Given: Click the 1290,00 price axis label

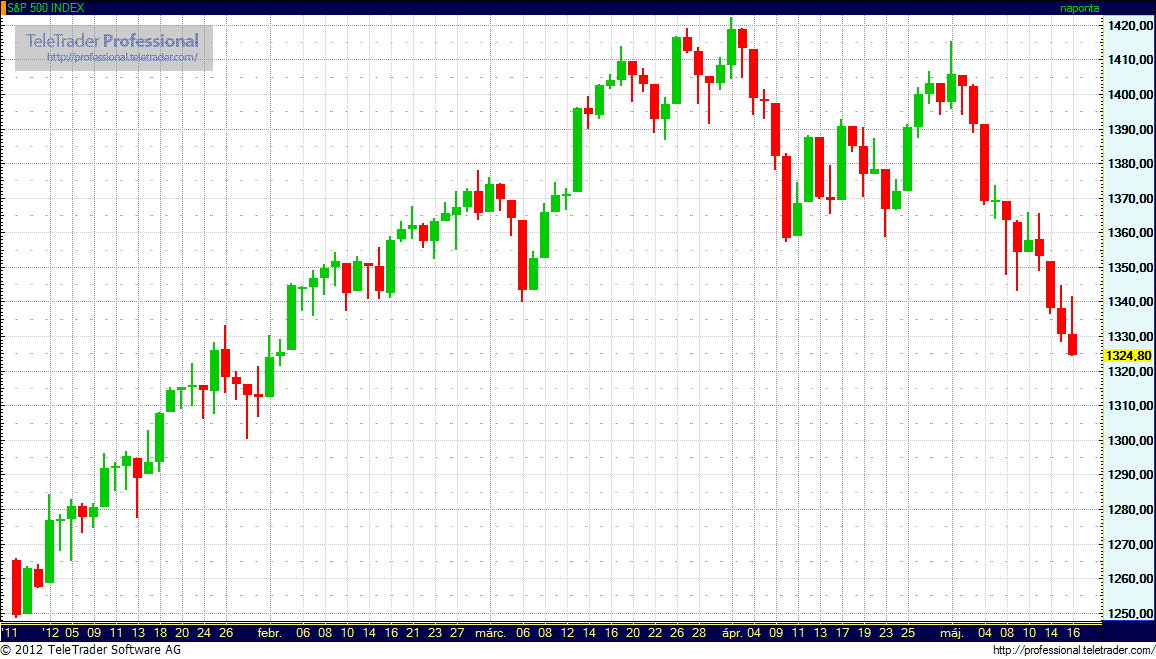Looking at the screenshot, I should (x=1129, y=475).
